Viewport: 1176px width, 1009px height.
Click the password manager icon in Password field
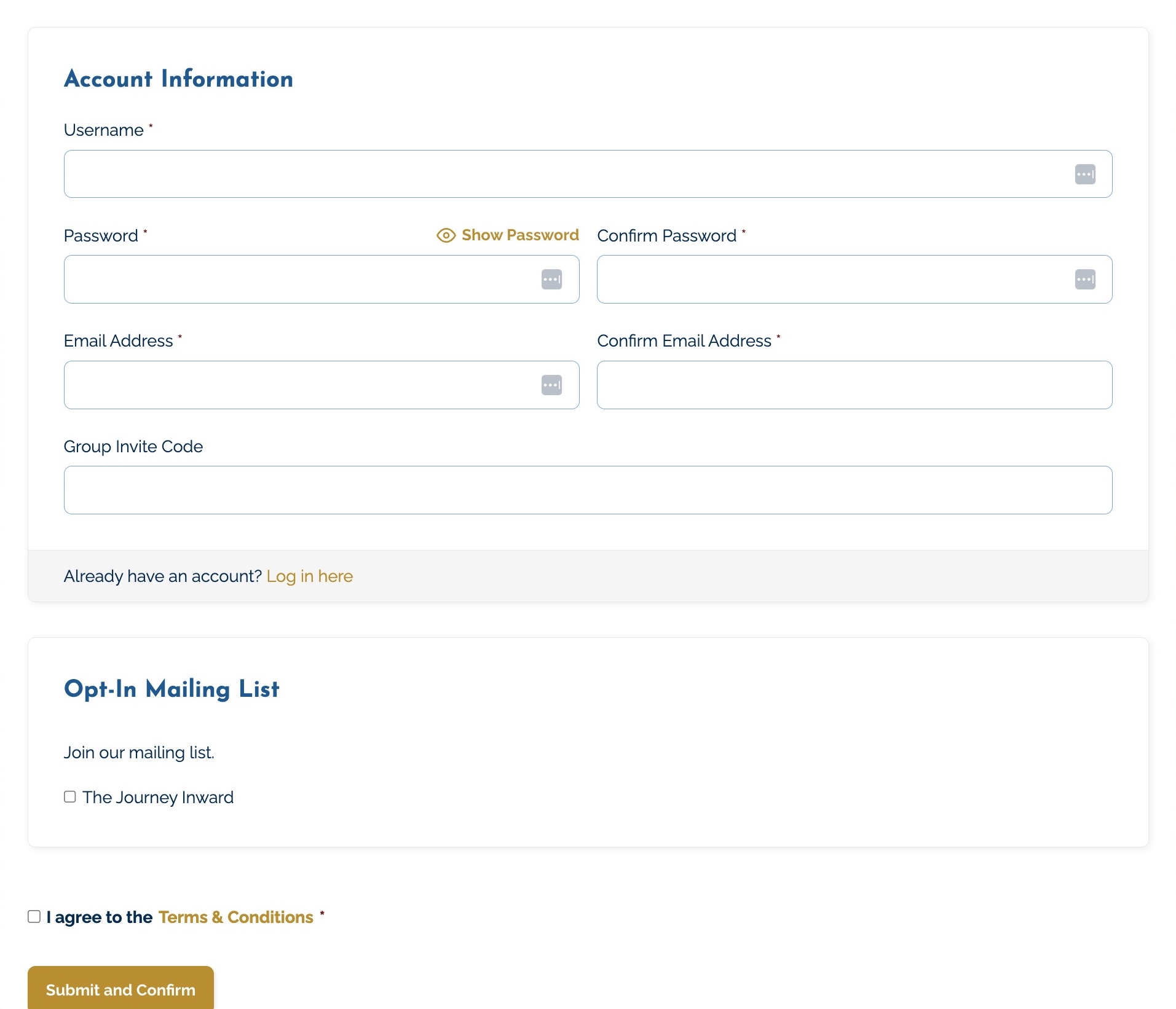tap(551, 279)
